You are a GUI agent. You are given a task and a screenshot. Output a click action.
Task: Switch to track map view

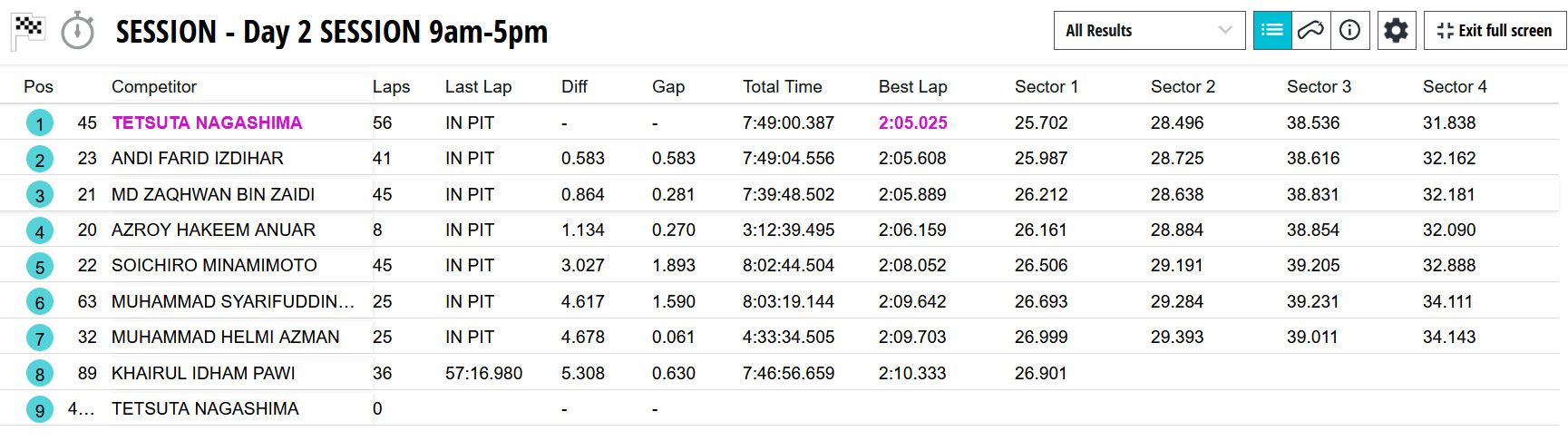[x=1310, y=31]
